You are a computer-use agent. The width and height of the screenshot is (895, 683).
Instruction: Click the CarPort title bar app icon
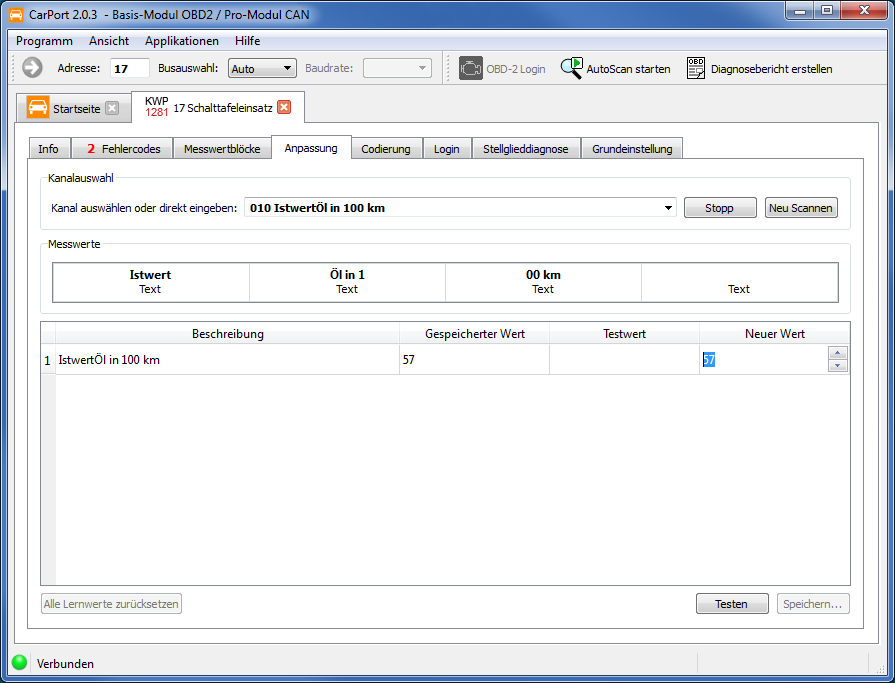tap(17, 14)
